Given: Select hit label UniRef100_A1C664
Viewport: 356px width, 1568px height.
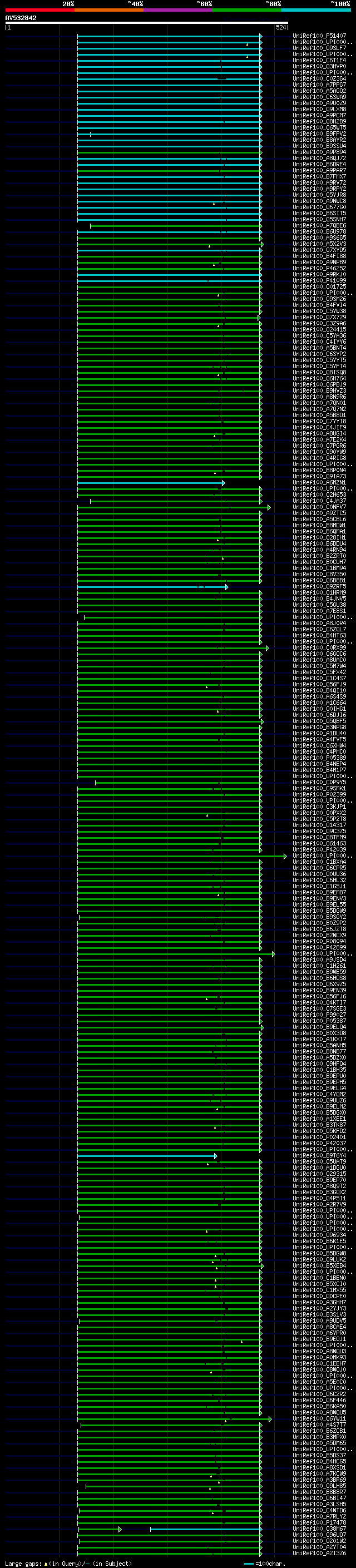Looking at the screenshot, I should tap(319, 703).
